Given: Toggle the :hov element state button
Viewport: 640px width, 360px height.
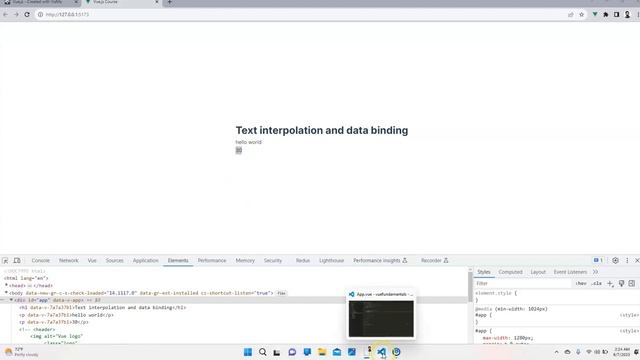Looking at the screenshot, I should (581, 283).
